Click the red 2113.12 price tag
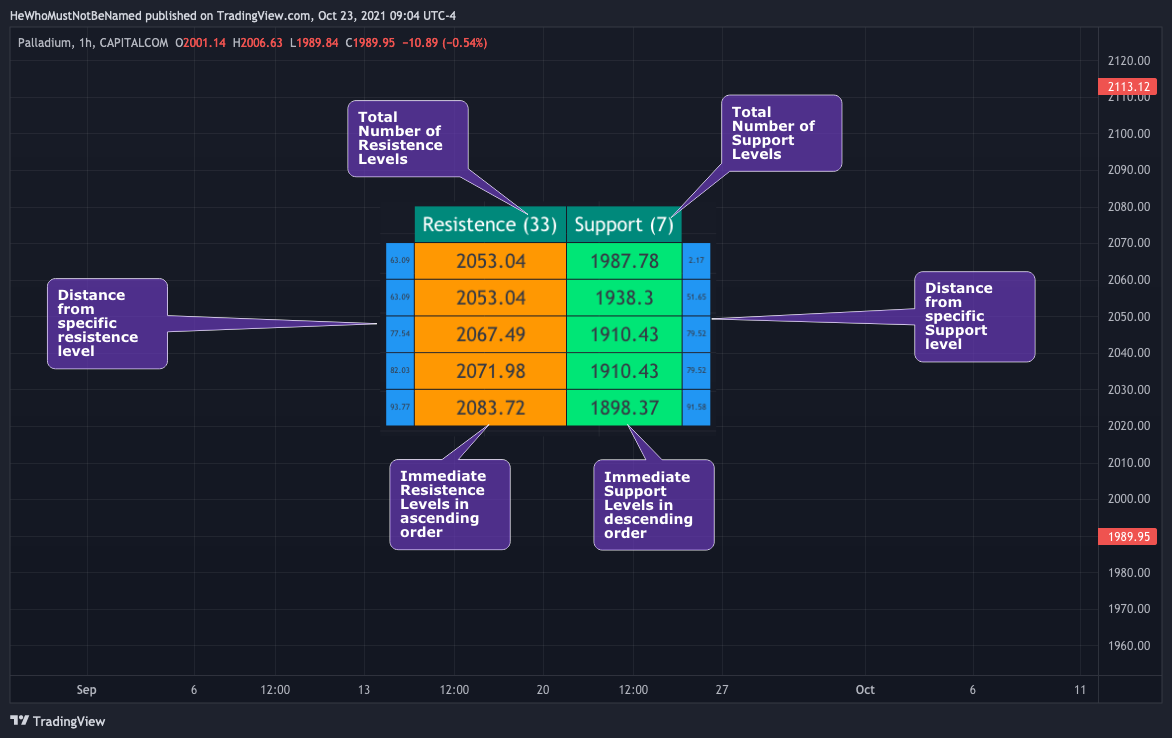The image size is (1172, 738). [1127, 87]
